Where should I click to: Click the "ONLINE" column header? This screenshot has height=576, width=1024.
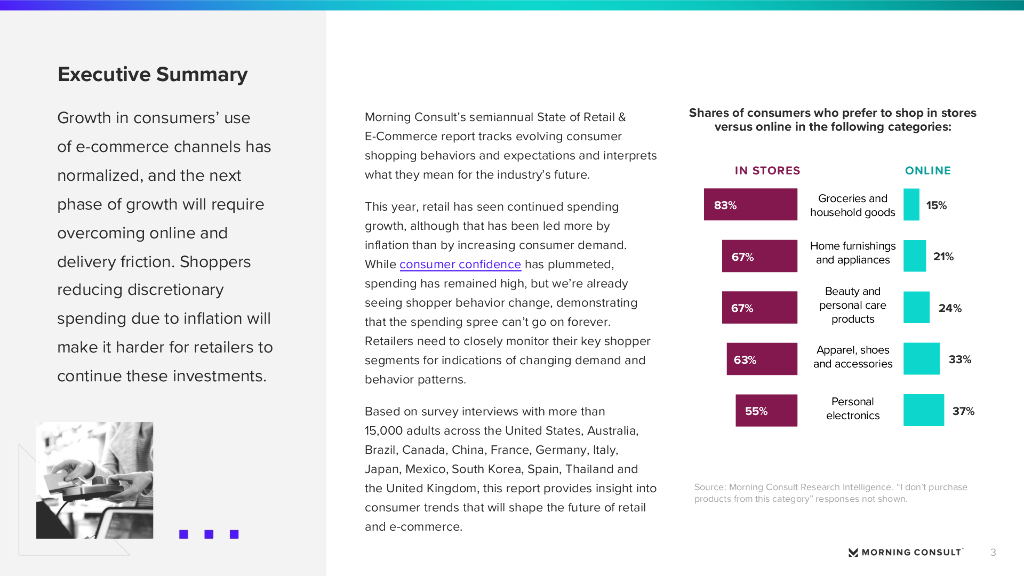coord(927,171)
